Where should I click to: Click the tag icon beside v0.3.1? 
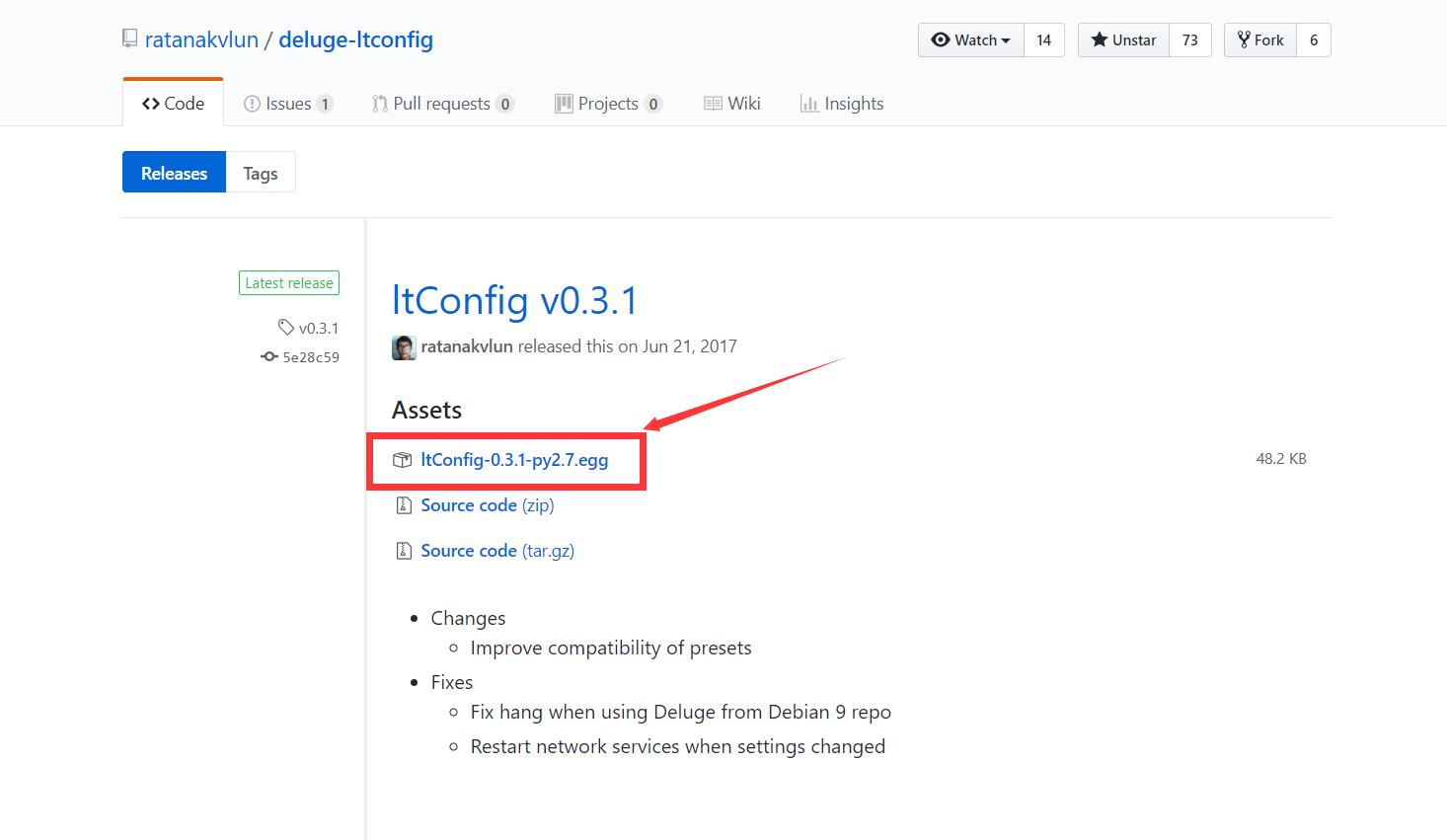[286, 327]
